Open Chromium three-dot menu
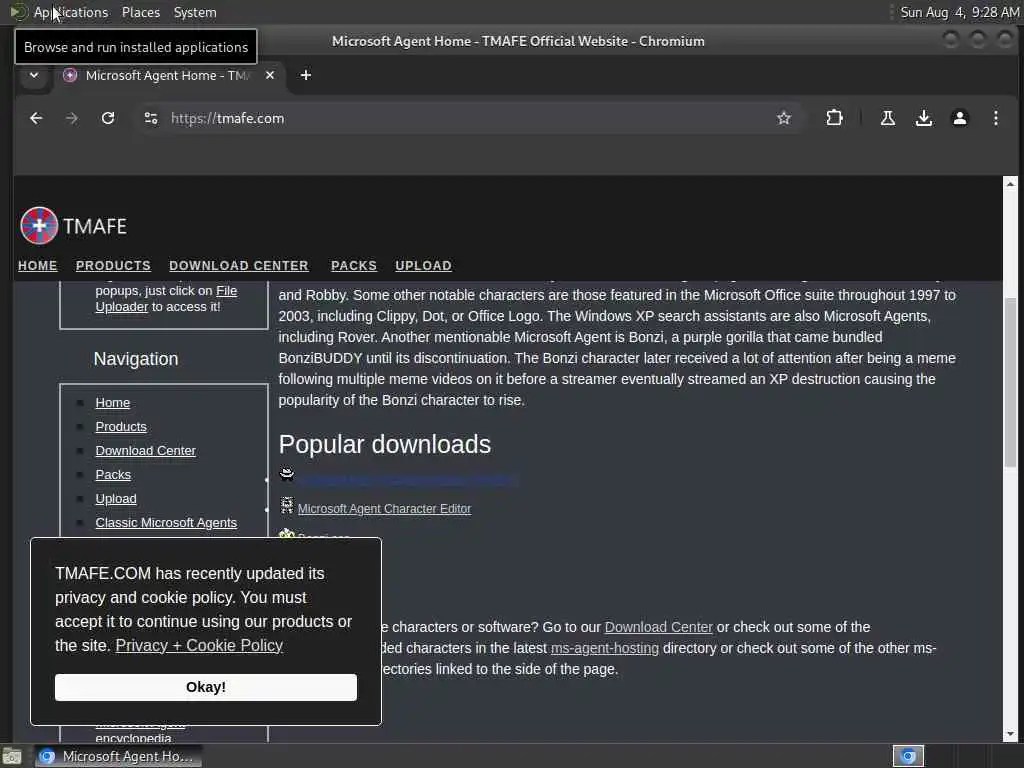The height and width of the screenshot is (768, 1024). coord(995,118)
